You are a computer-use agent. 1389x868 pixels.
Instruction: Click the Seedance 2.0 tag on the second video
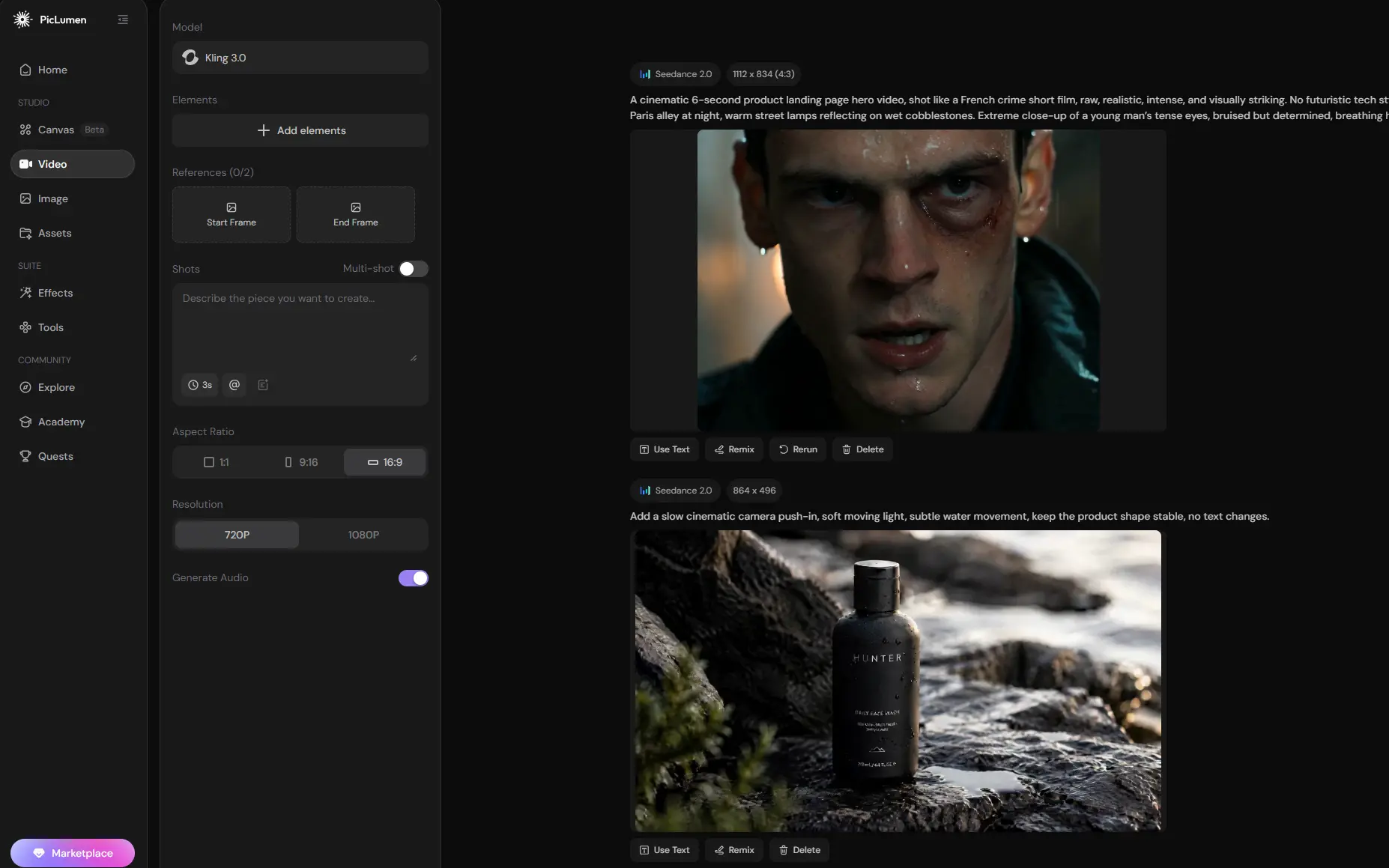(675, 491)
